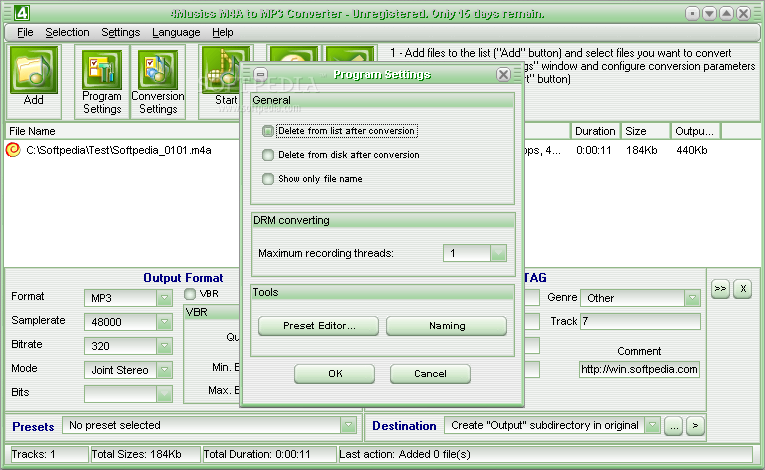Confirm settings with OK button
765x470 pixels.
click(335, 373)
